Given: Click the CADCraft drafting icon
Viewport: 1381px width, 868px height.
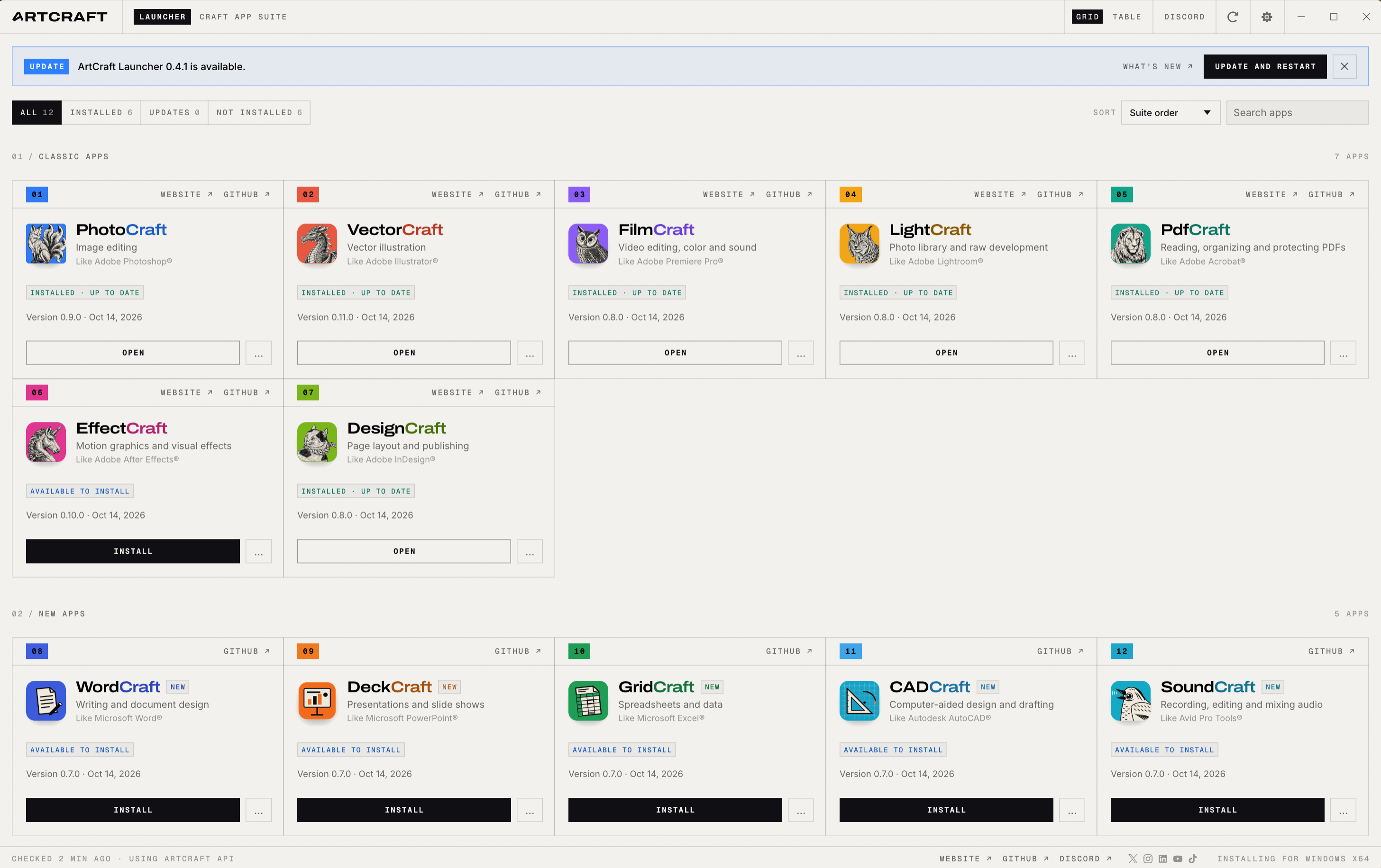Looking at the screenshot, I should pos(860,701).
